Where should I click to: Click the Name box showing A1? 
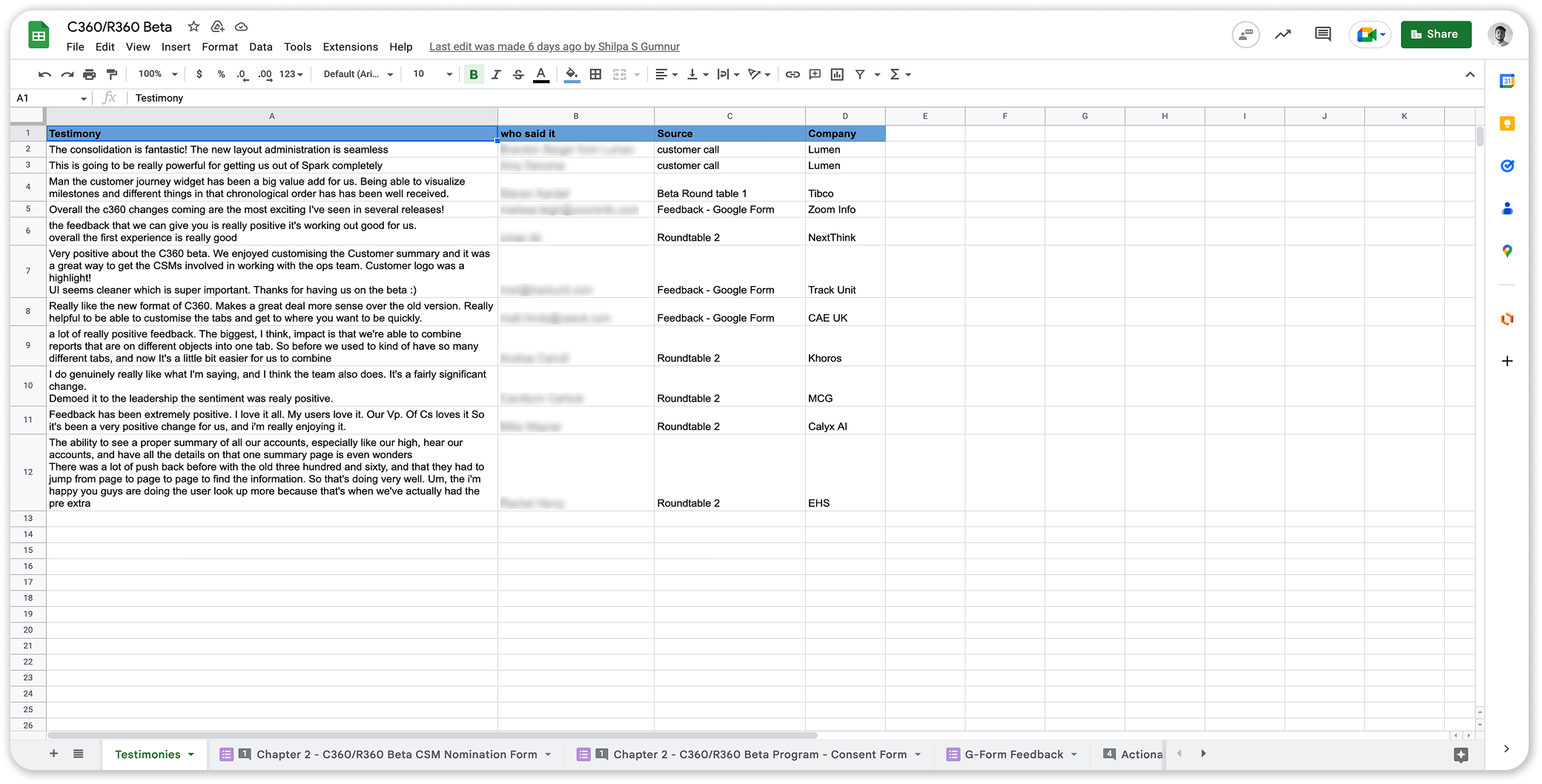coord(50,98)
